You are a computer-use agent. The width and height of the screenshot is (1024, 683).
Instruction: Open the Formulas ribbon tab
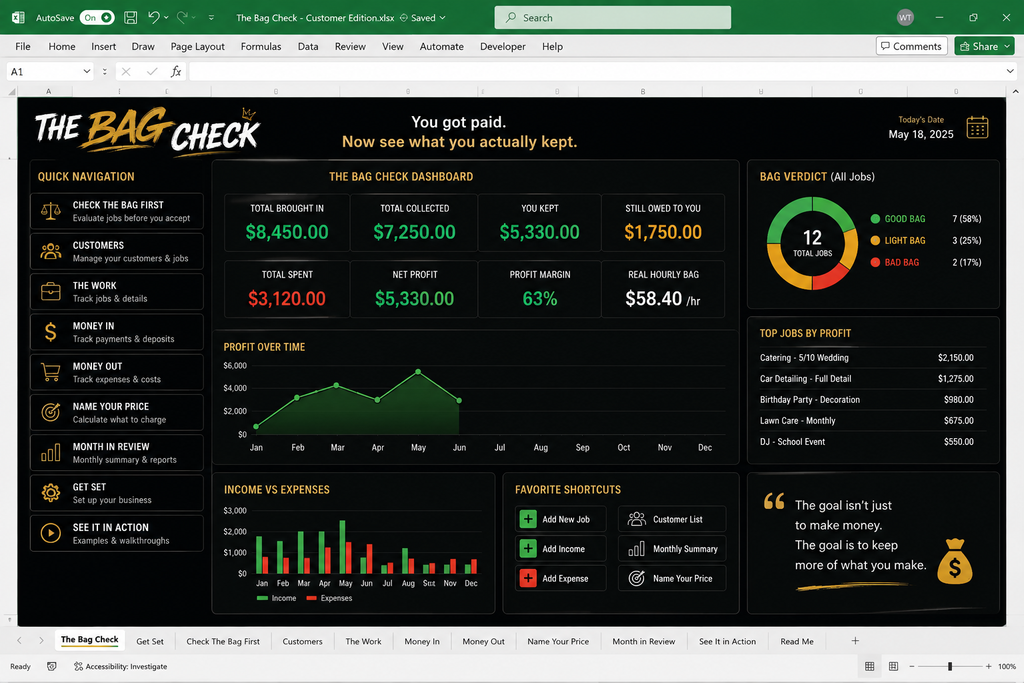click(x=261, y=46)
